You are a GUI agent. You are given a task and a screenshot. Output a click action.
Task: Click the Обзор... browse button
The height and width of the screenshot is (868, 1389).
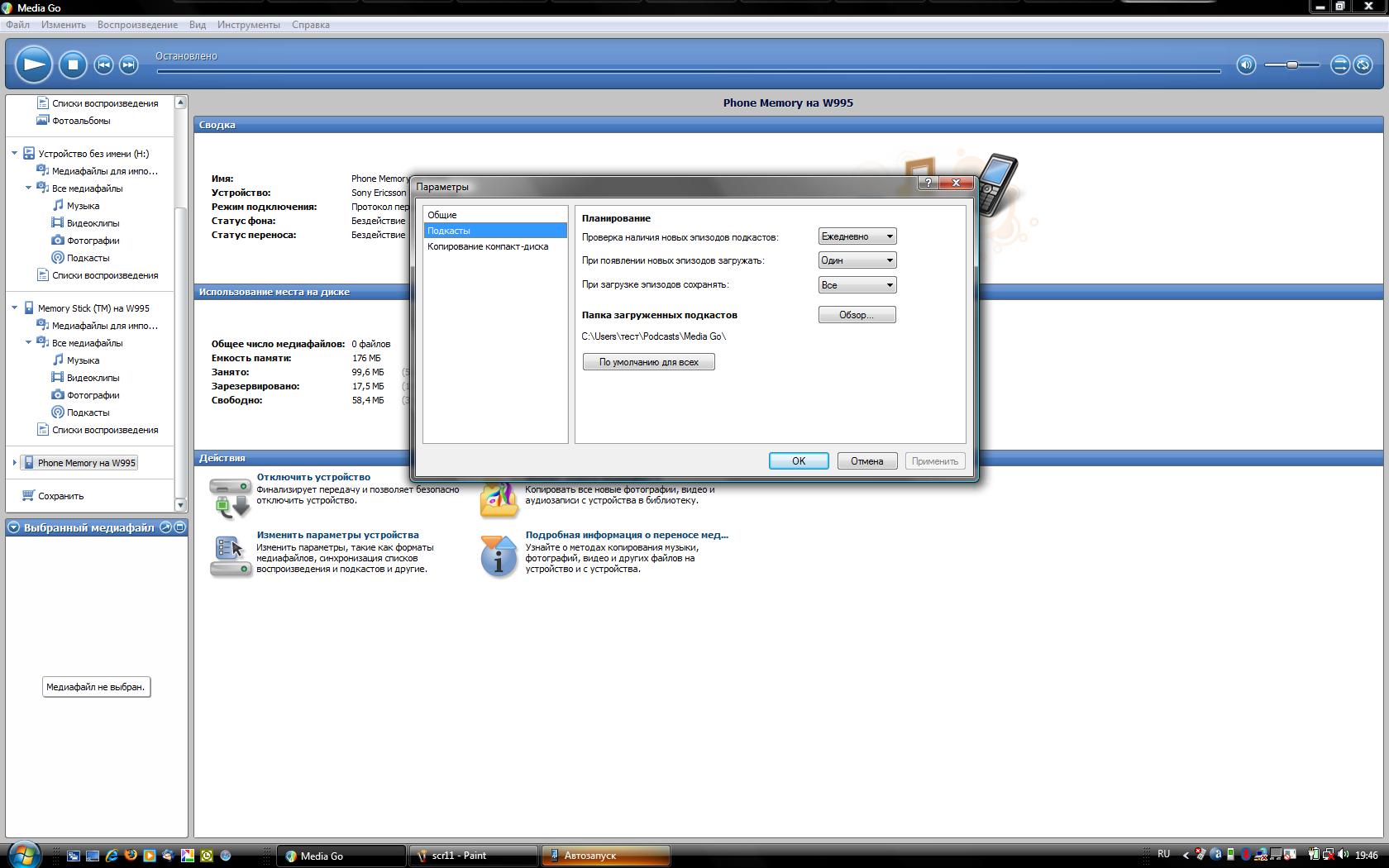pos(857,315)
